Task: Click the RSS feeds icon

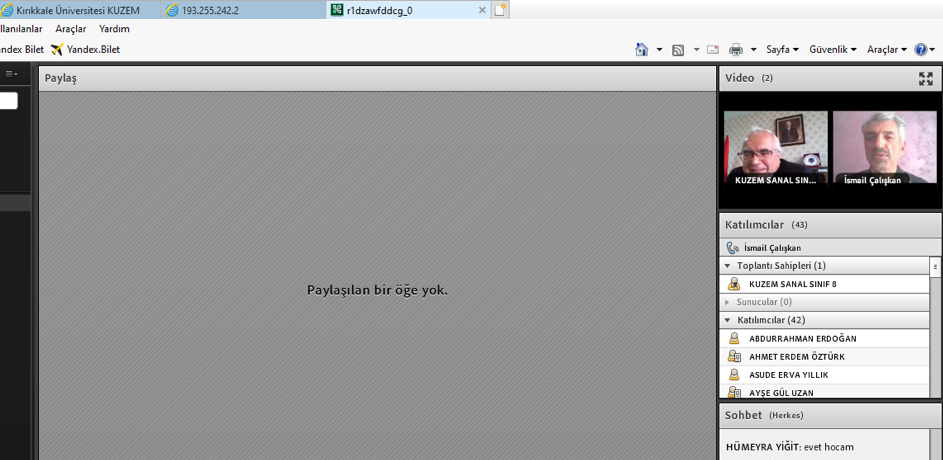Action: pos(678,49)
